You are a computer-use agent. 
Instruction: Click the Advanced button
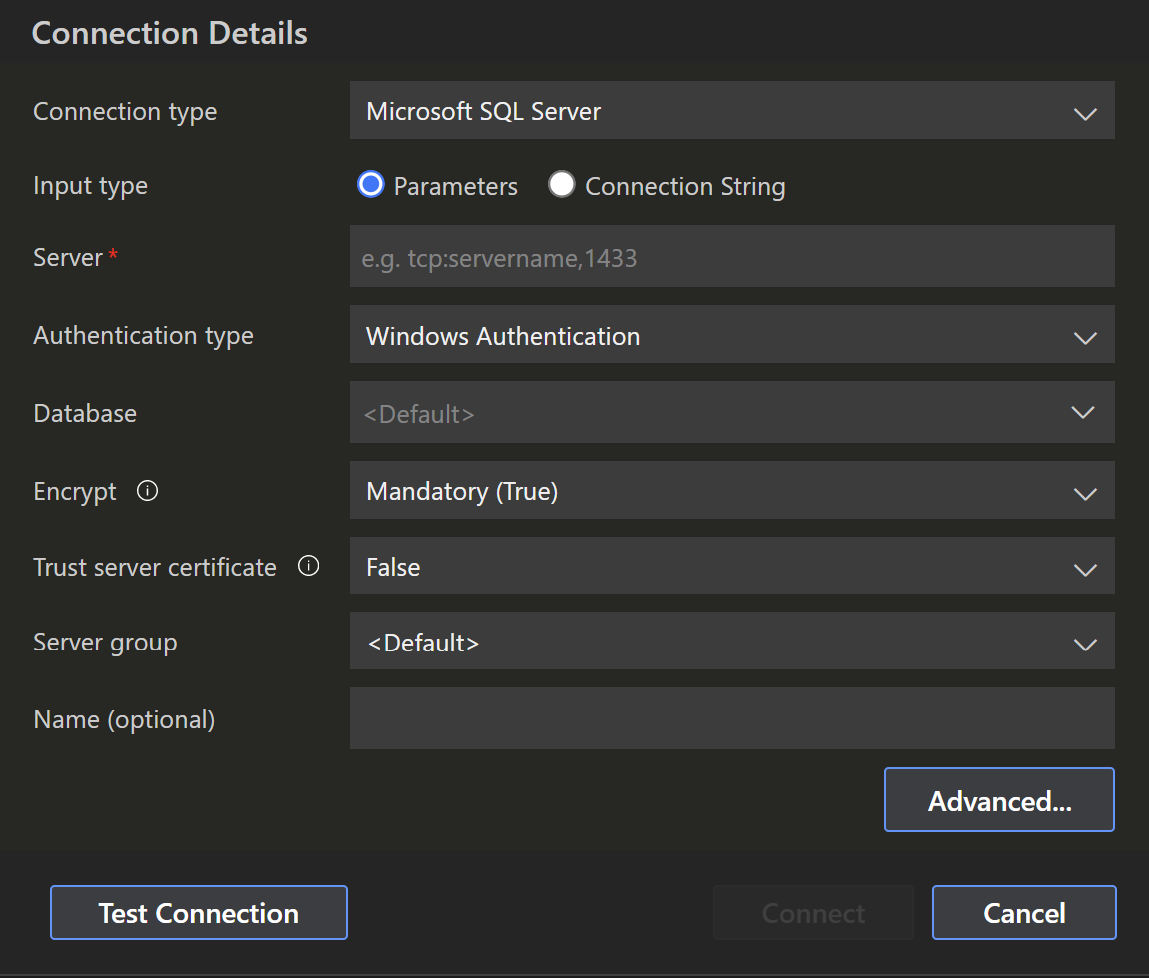[x=998, y=799]
